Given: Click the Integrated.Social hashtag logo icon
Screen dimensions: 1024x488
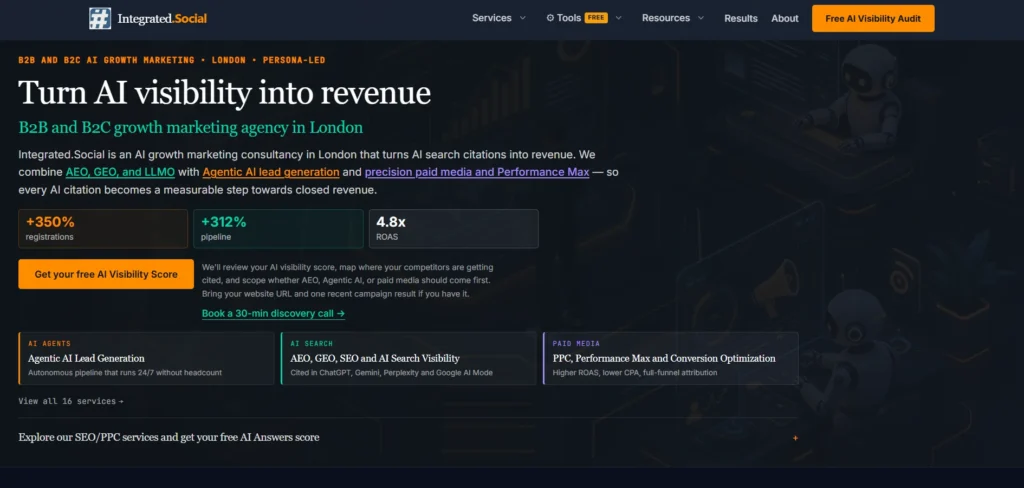Looking at the screenshot, I should pos(100,18).
